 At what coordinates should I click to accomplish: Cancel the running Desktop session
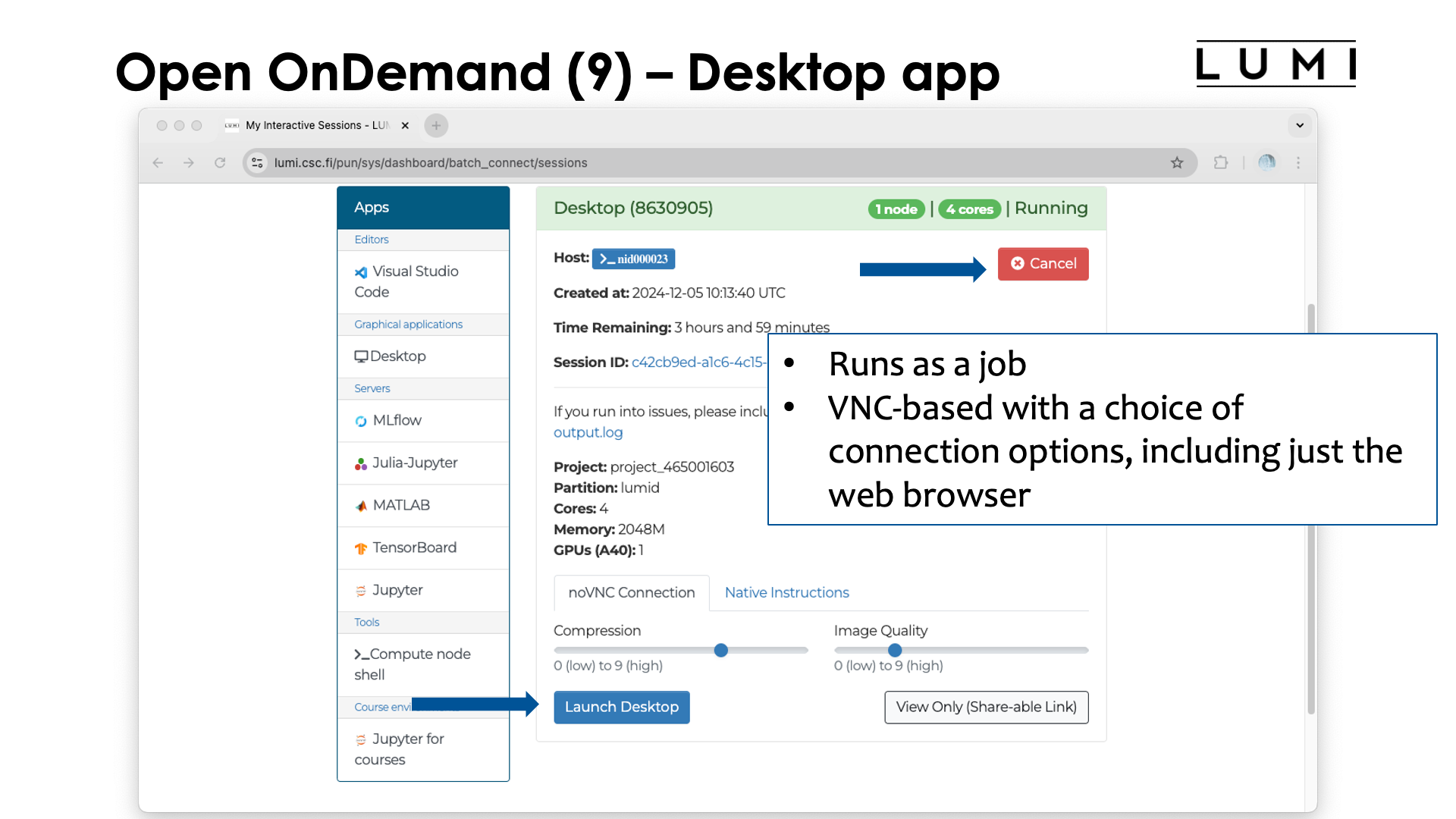[x=1043, y=264]
